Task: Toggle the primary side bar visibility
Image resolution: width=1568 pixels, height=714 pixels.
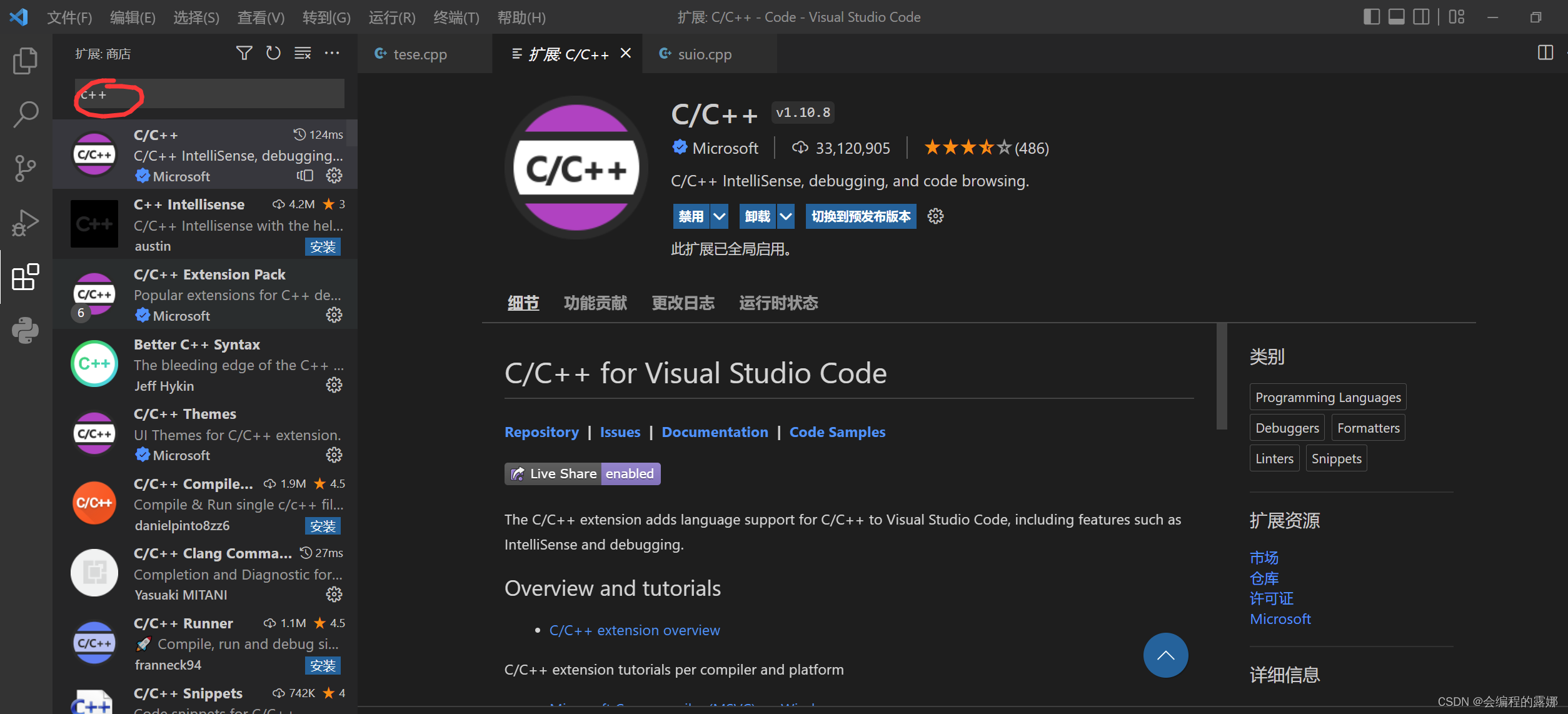Action: point(1371,17)
